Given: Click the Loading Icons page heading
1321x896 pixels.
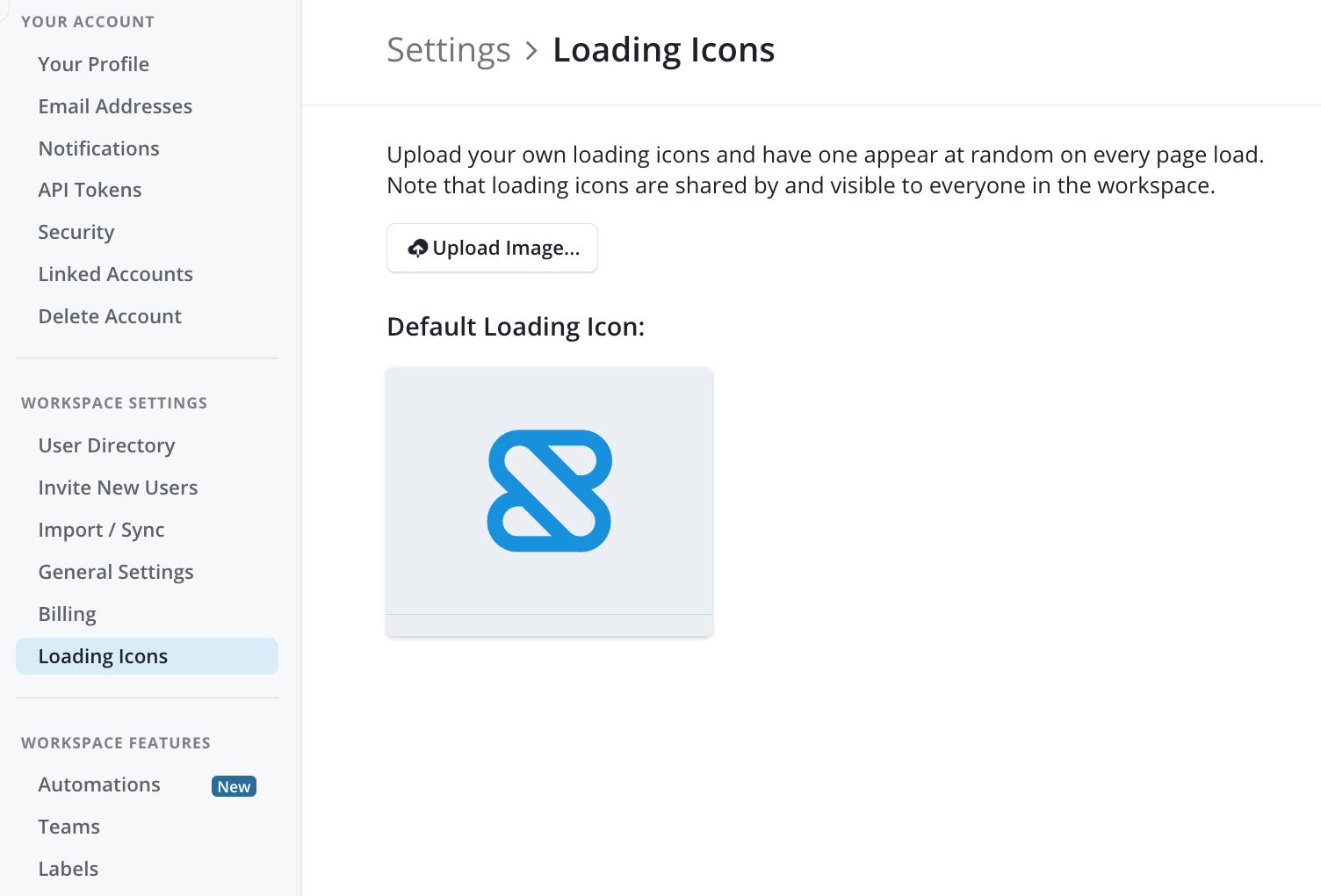Looking at the screenshot, I should (x=664, y=50).
